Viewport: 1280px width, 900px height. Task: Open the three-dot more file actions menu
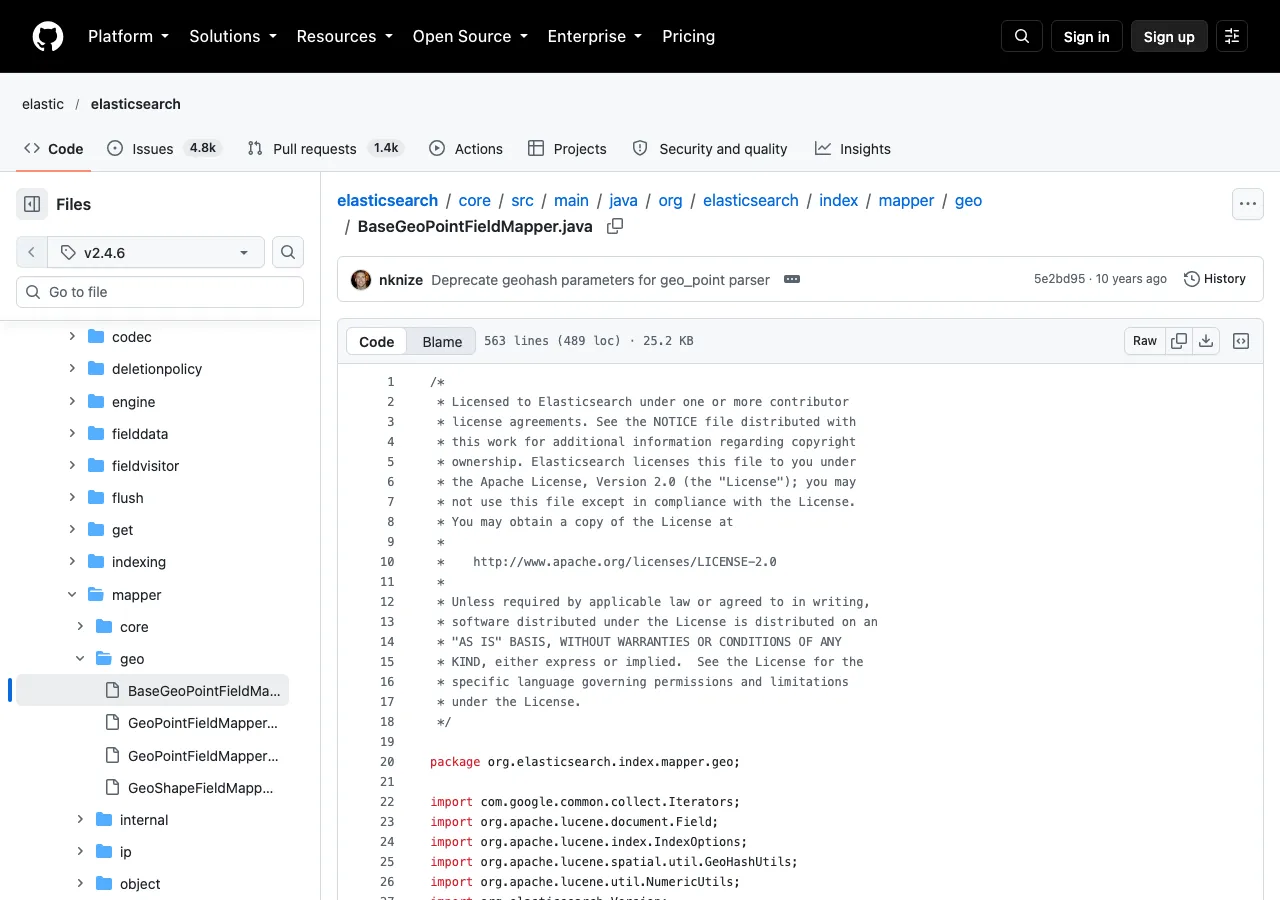(x=1247, y=204)
